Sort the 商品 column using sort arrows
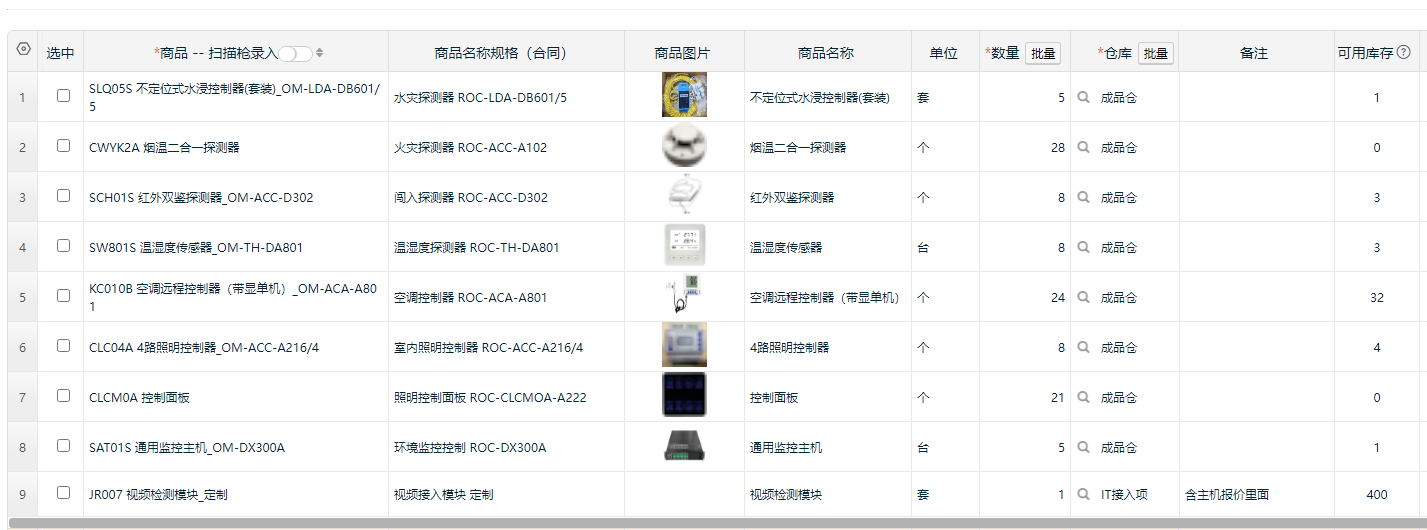1427x530 pixels. 320,53
